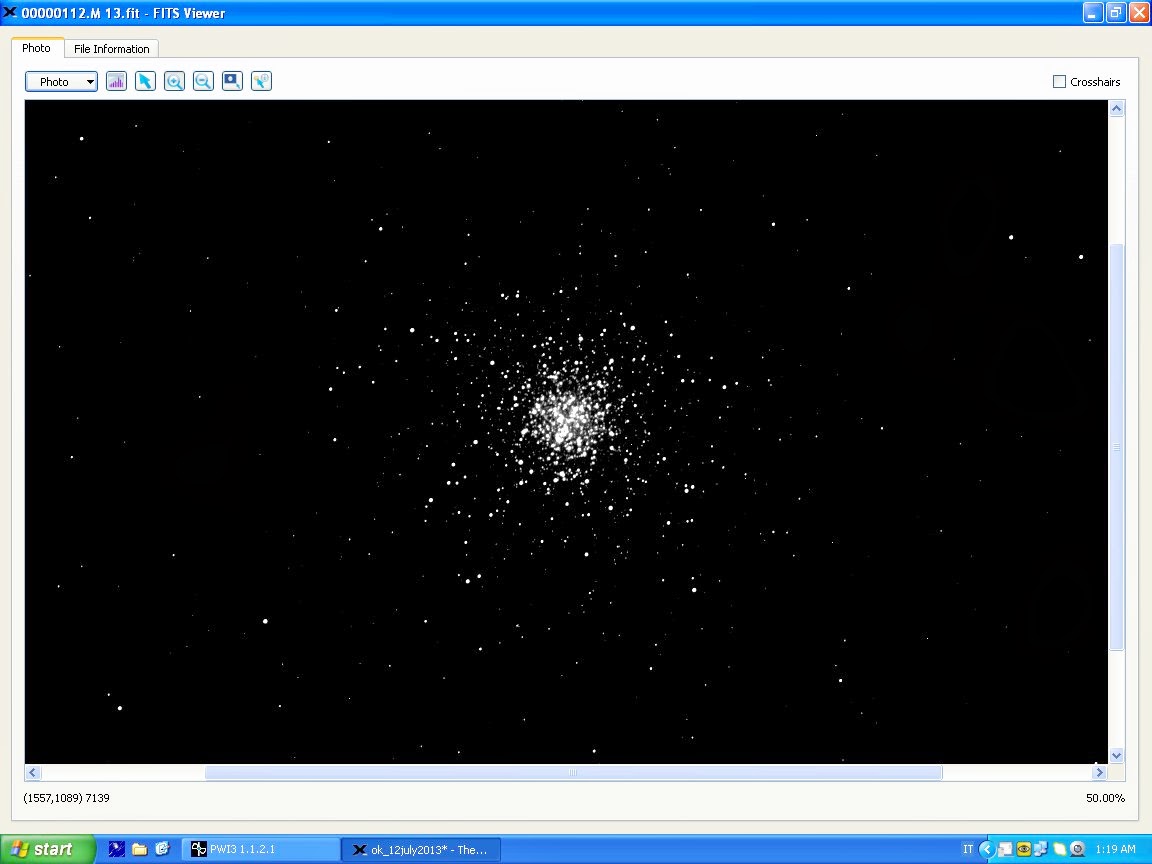Select the Photo tab
This screenshot has width=1152, height=864.
(x=37, y=48)
